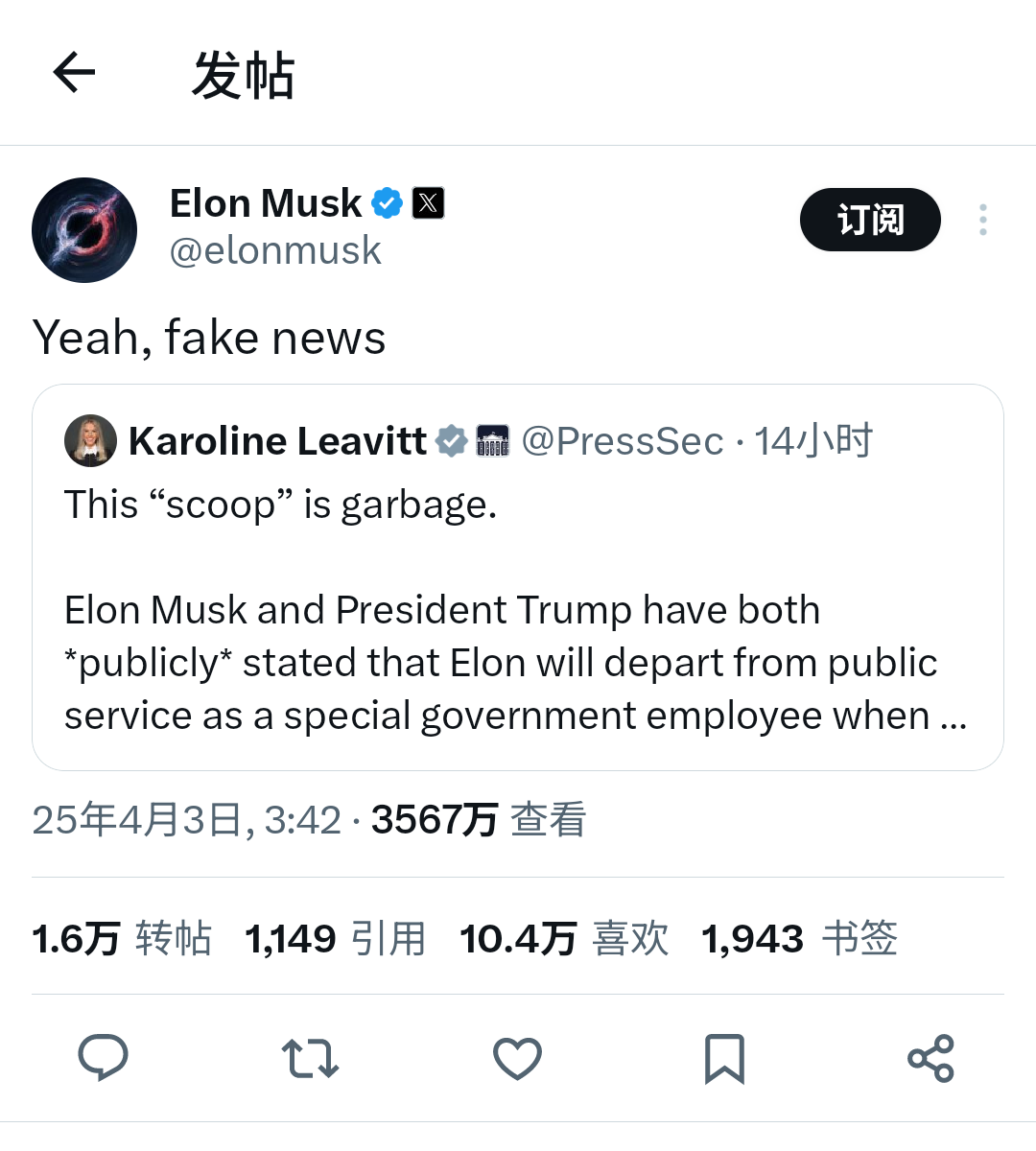The image size is (1036, 1151).
Task: View the 10.4万 喜欢 likes list
Action: (x=563, y=938)
